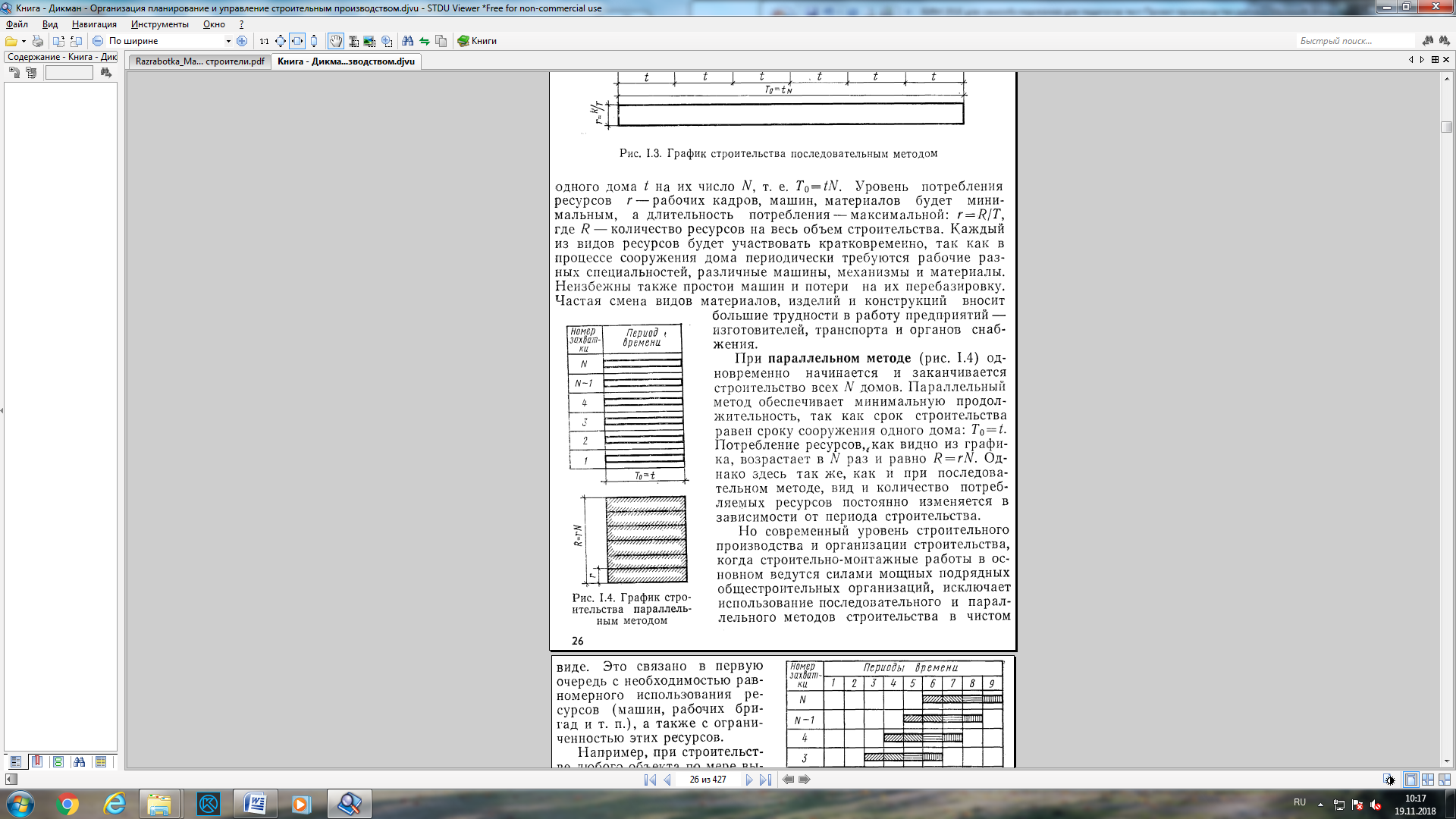Viewport: 1456px width, 819px height.
Task: Select the Hand pan tool
Action: pos(335,41)
